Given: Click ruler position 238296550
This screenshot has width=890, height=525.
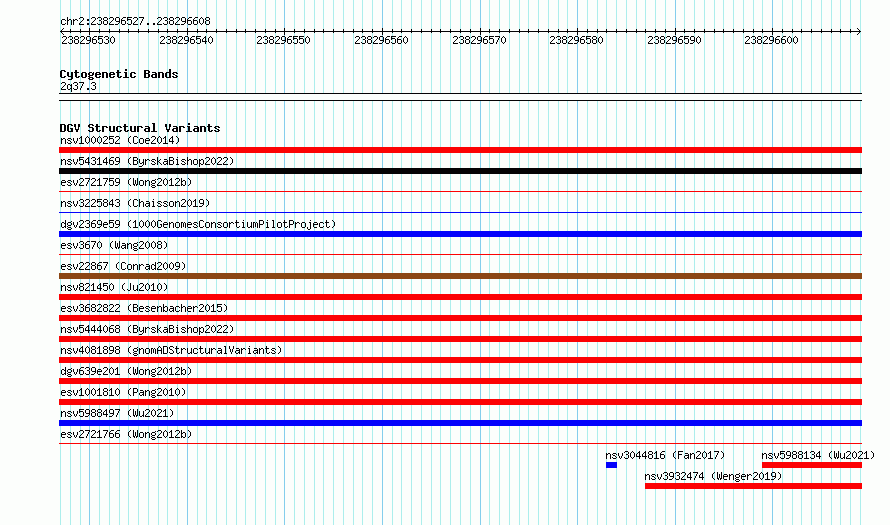Looking at the screenshot, I should coord(283,40).
